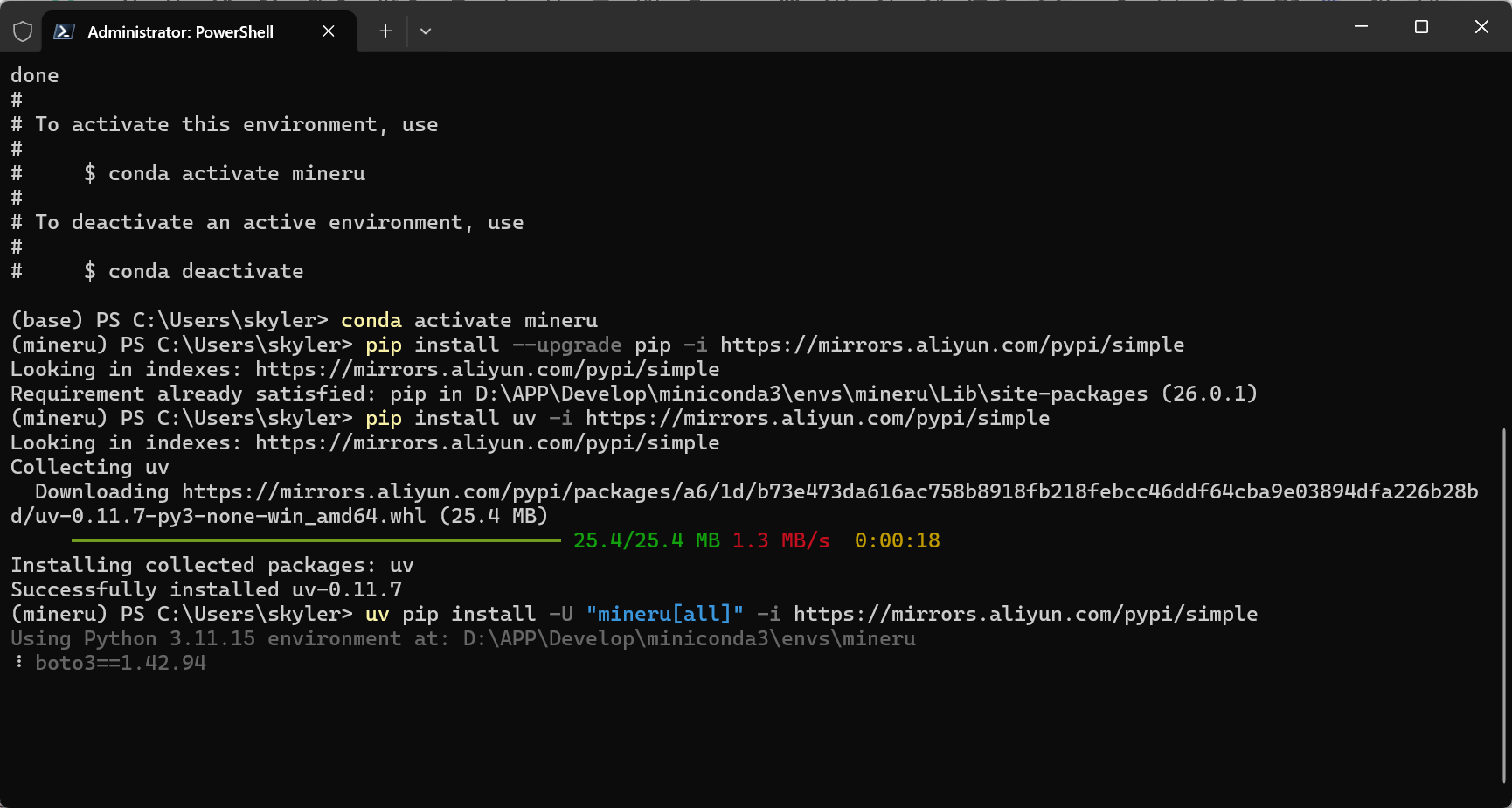The width and height of the screenshot is (1512, 808).
Task: Expand the new tab profile dropdown chevron
Action: (x=426, y=31)
